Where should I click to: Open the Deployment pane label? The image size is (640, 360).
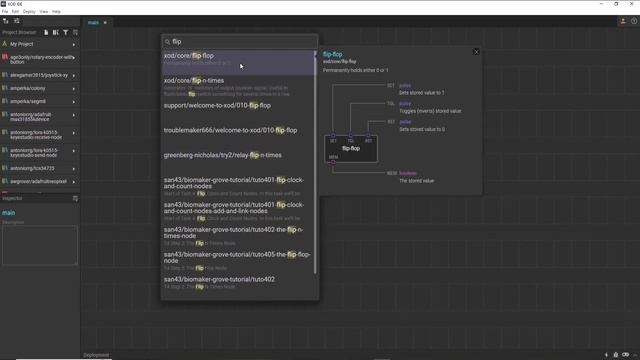tap(96, 355)
